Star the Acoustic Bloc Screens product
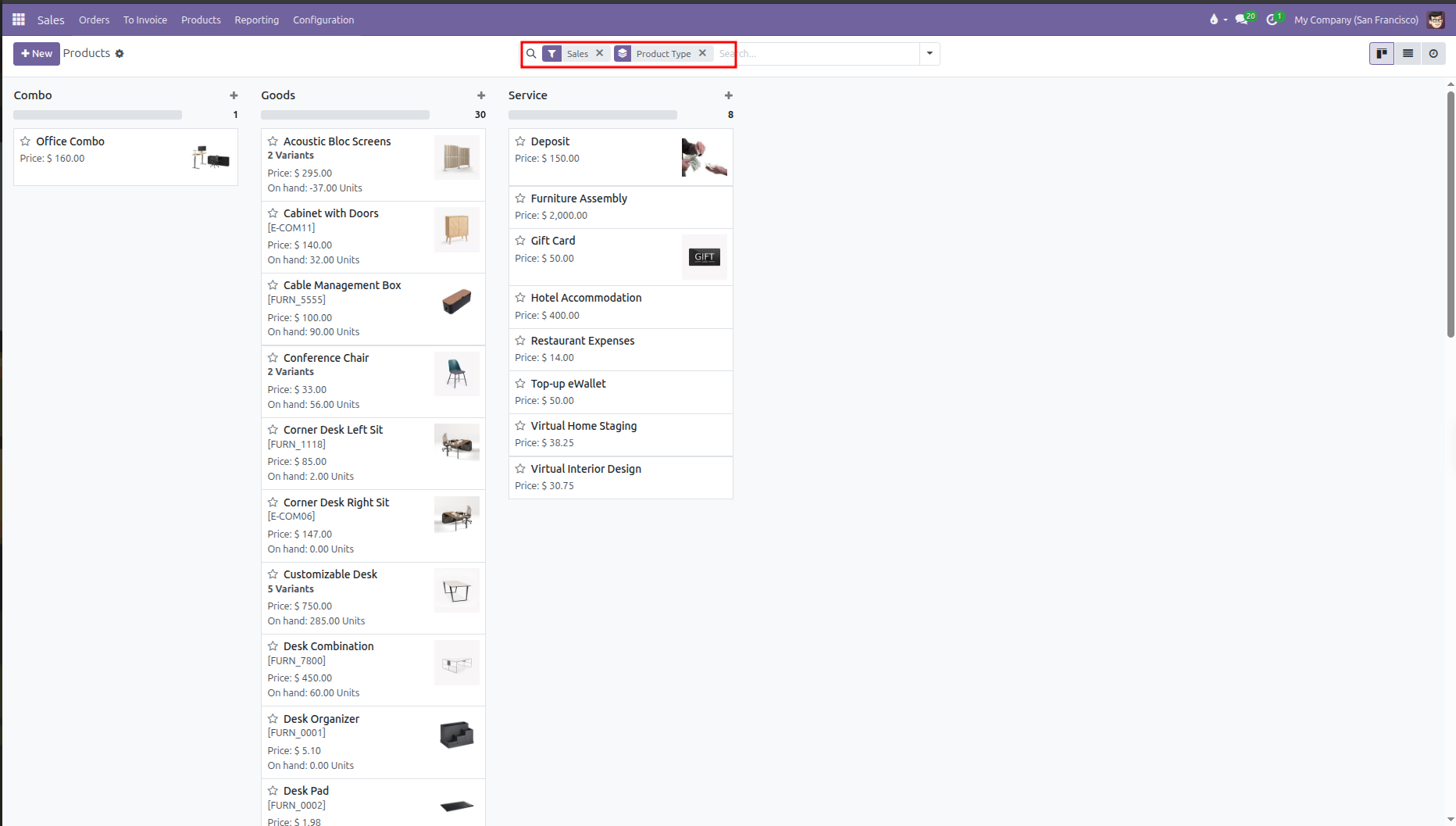Screen dimensions: 1456x826 click(273, 141)
